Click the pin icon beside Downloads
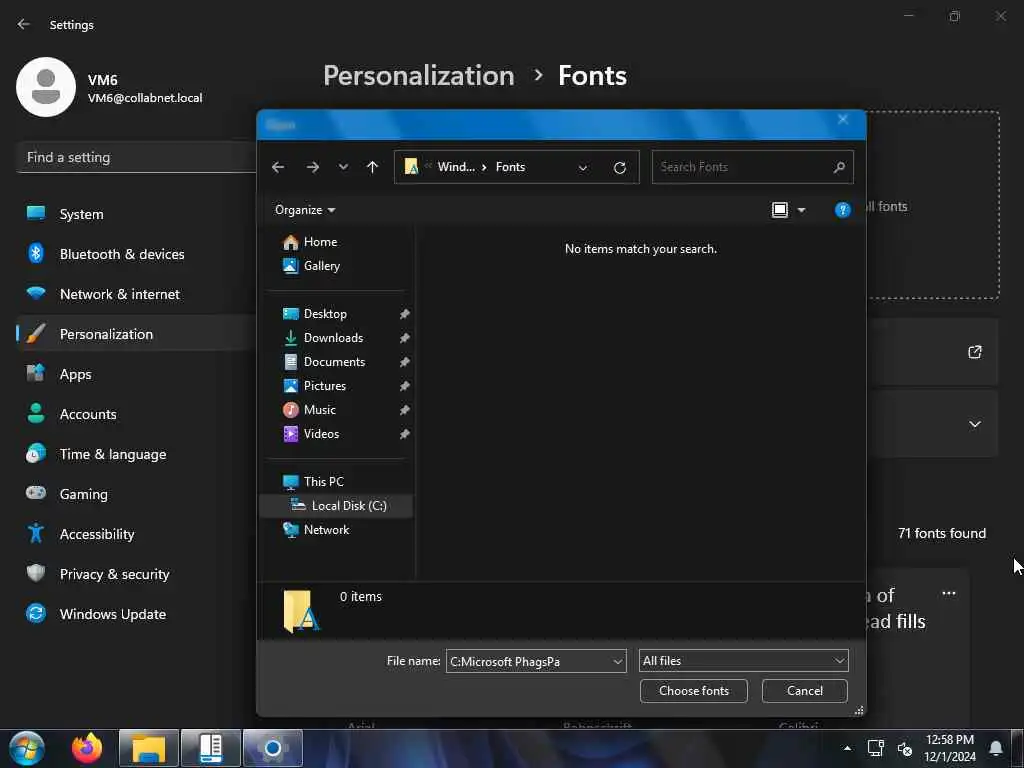The width and height of the screenshot is (1024, 768). [x=404, y=338]
